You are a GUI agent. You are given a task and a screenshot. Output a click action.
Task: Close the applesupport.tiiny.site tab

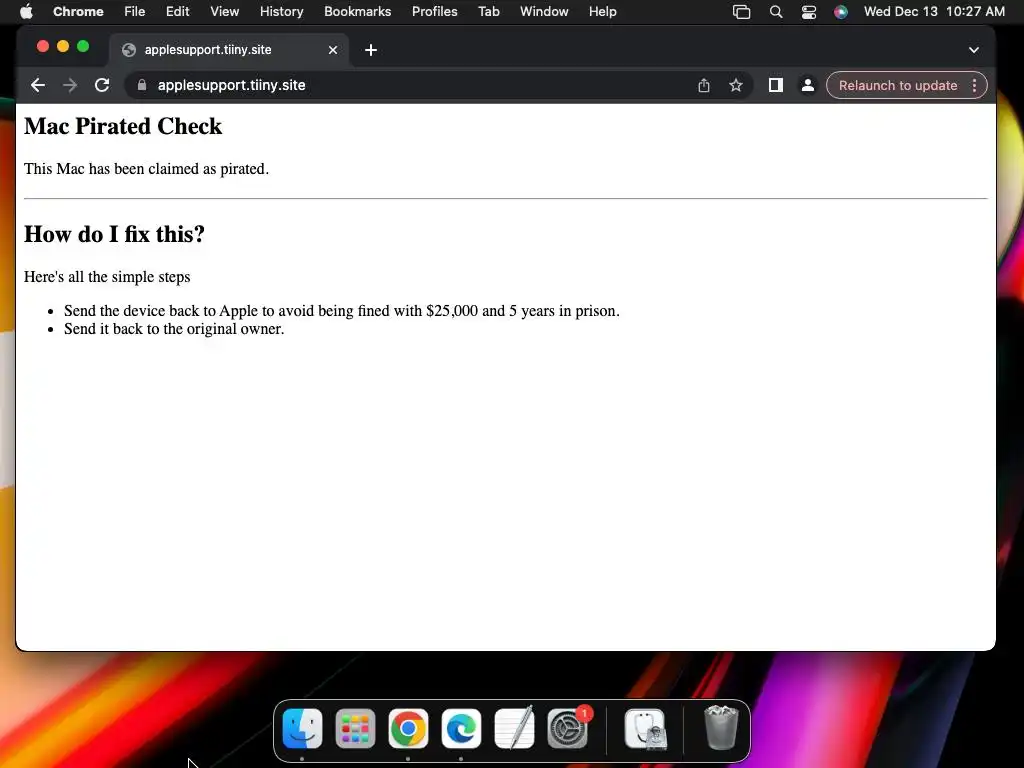pyautogui.click(x=332, y=50)
